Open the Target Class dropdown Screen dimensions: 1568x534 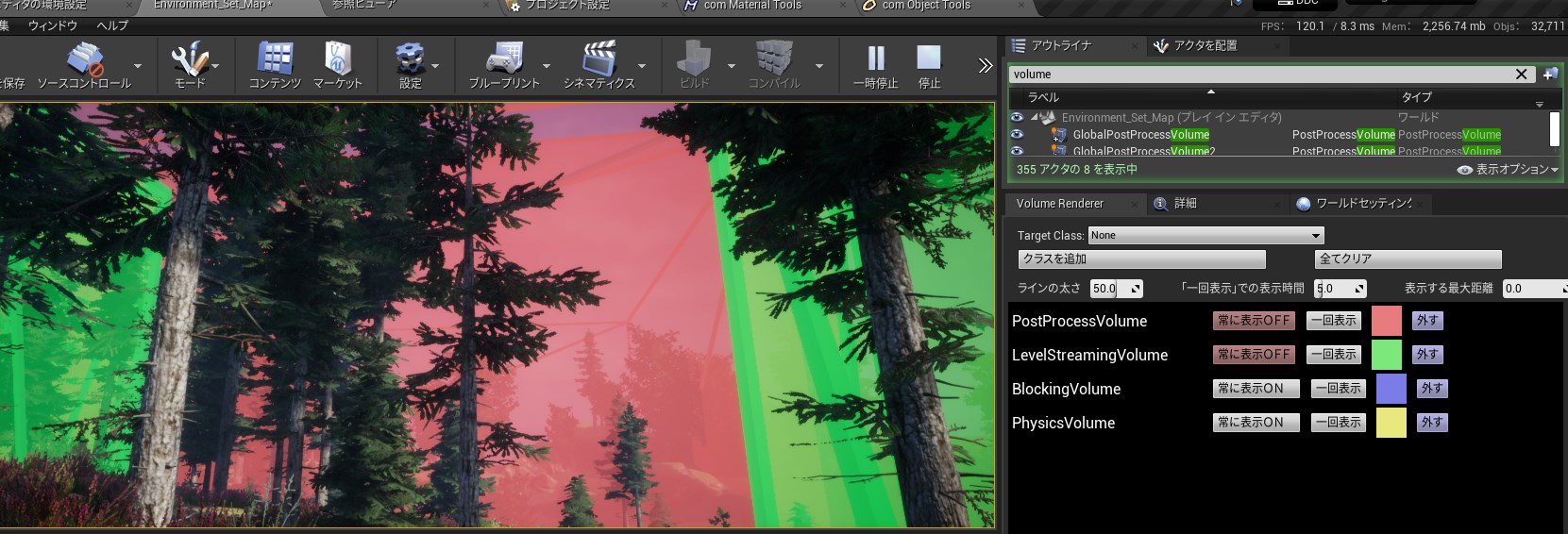click(1206, 236)
